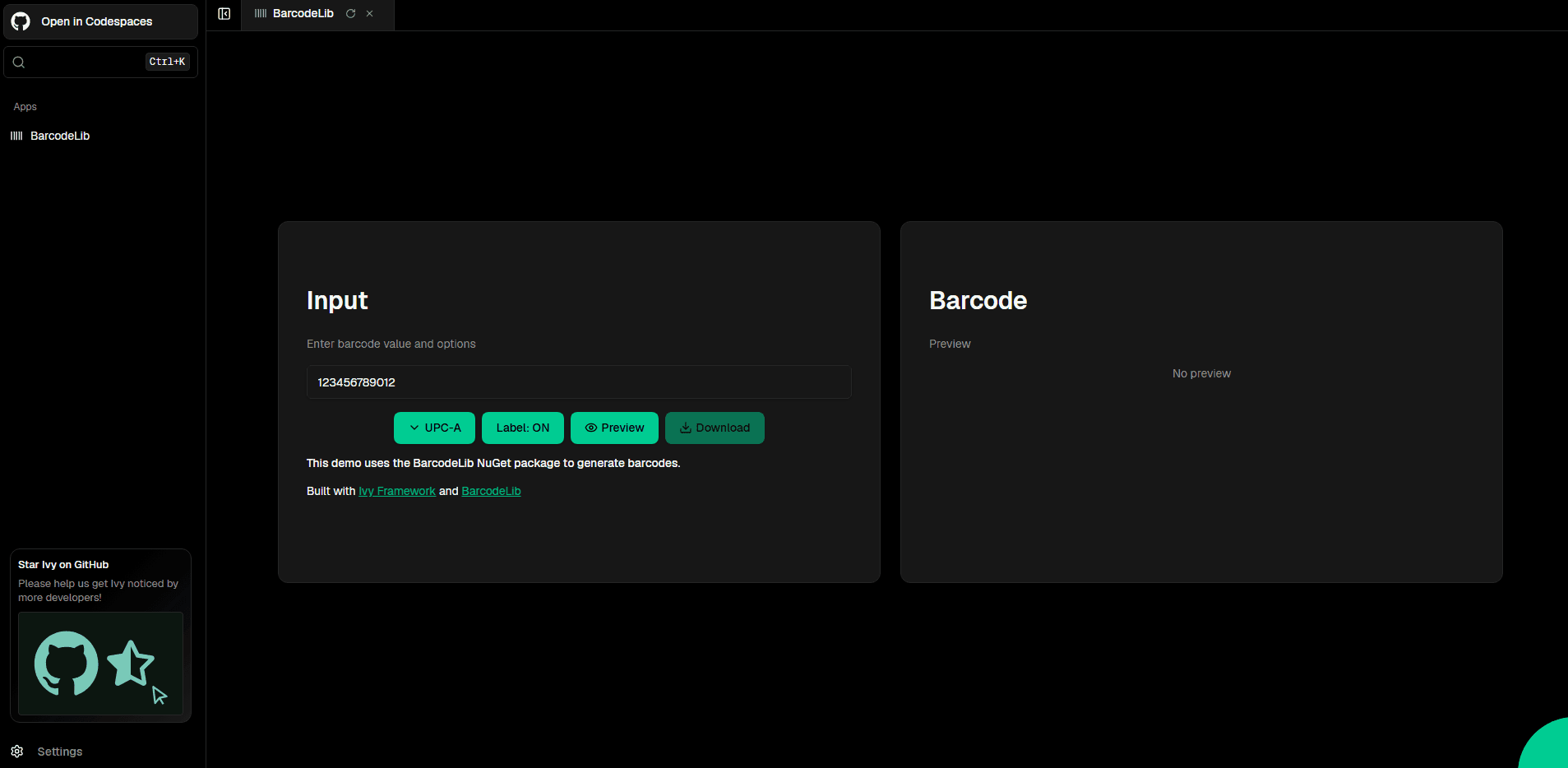The width and height of the screenshot is (1568, 768).
Task: Close the BarcodeLib tab
Action: pyautogui.click(x=370, y=13)
